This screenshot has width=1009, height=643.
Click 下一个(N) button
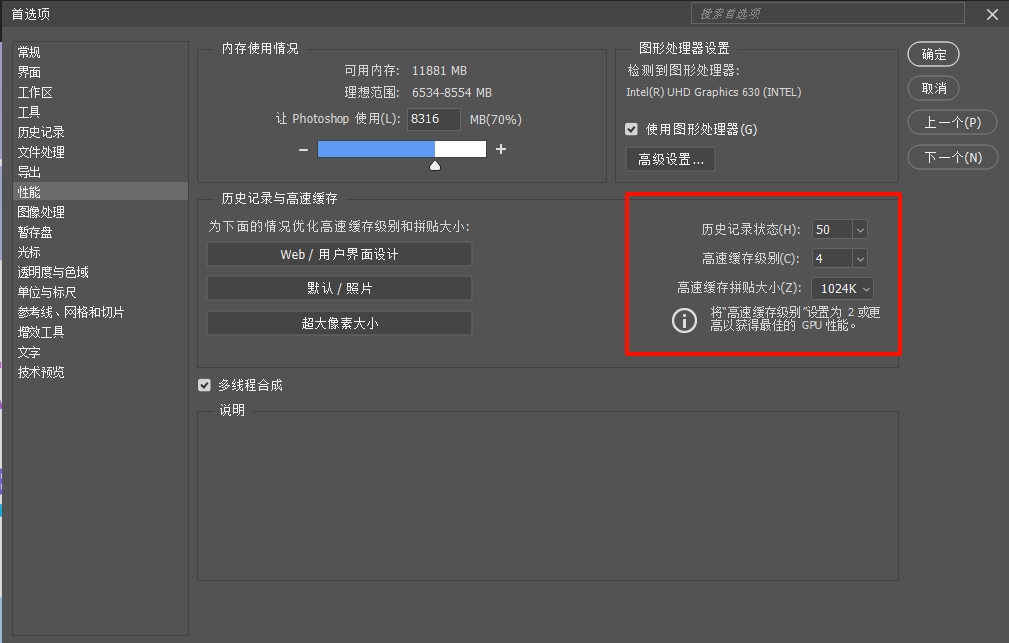(952, 157)
